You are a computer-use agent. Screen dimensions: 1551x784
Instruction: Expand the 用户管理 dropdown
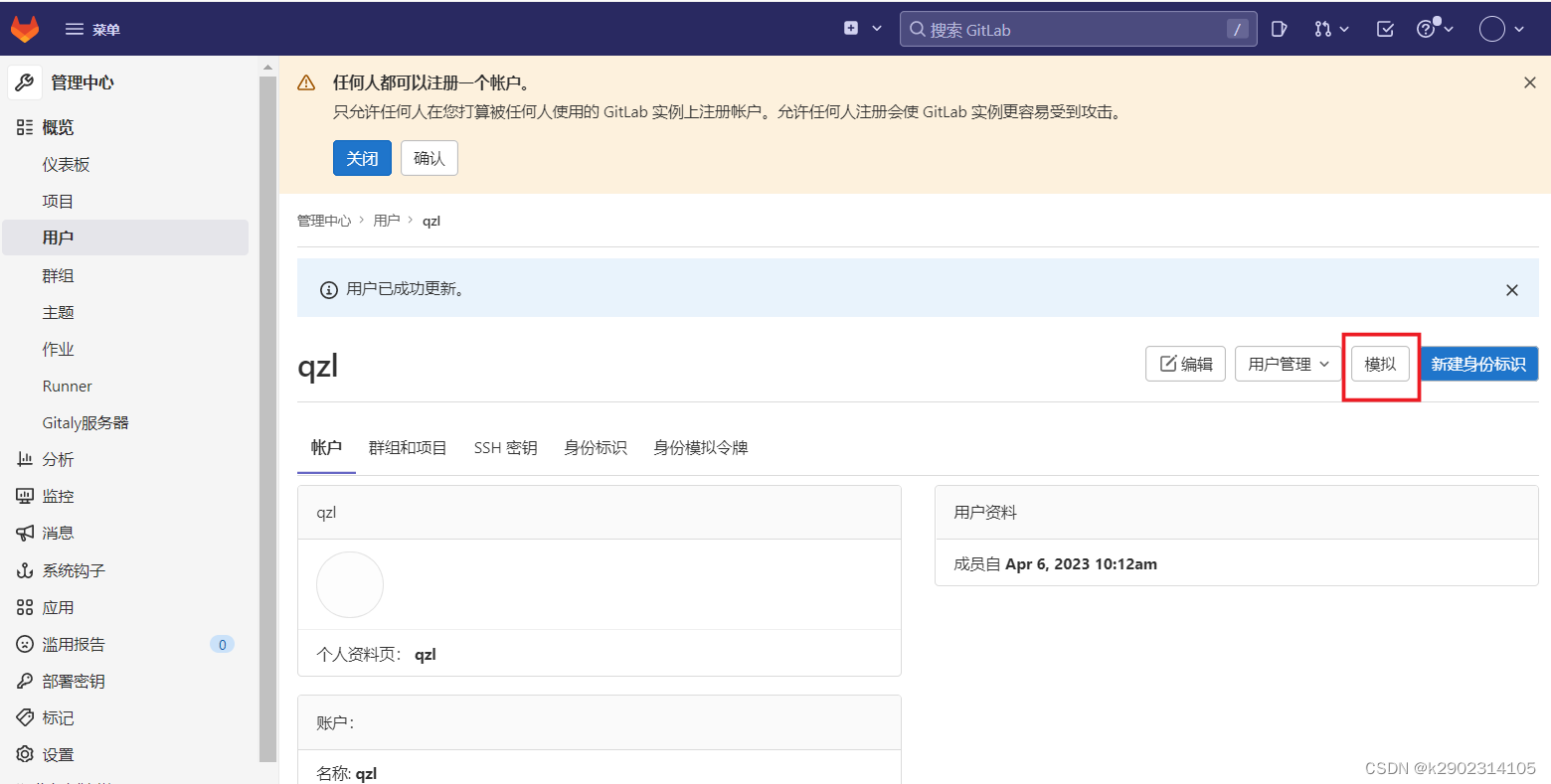pos(1289,364)
